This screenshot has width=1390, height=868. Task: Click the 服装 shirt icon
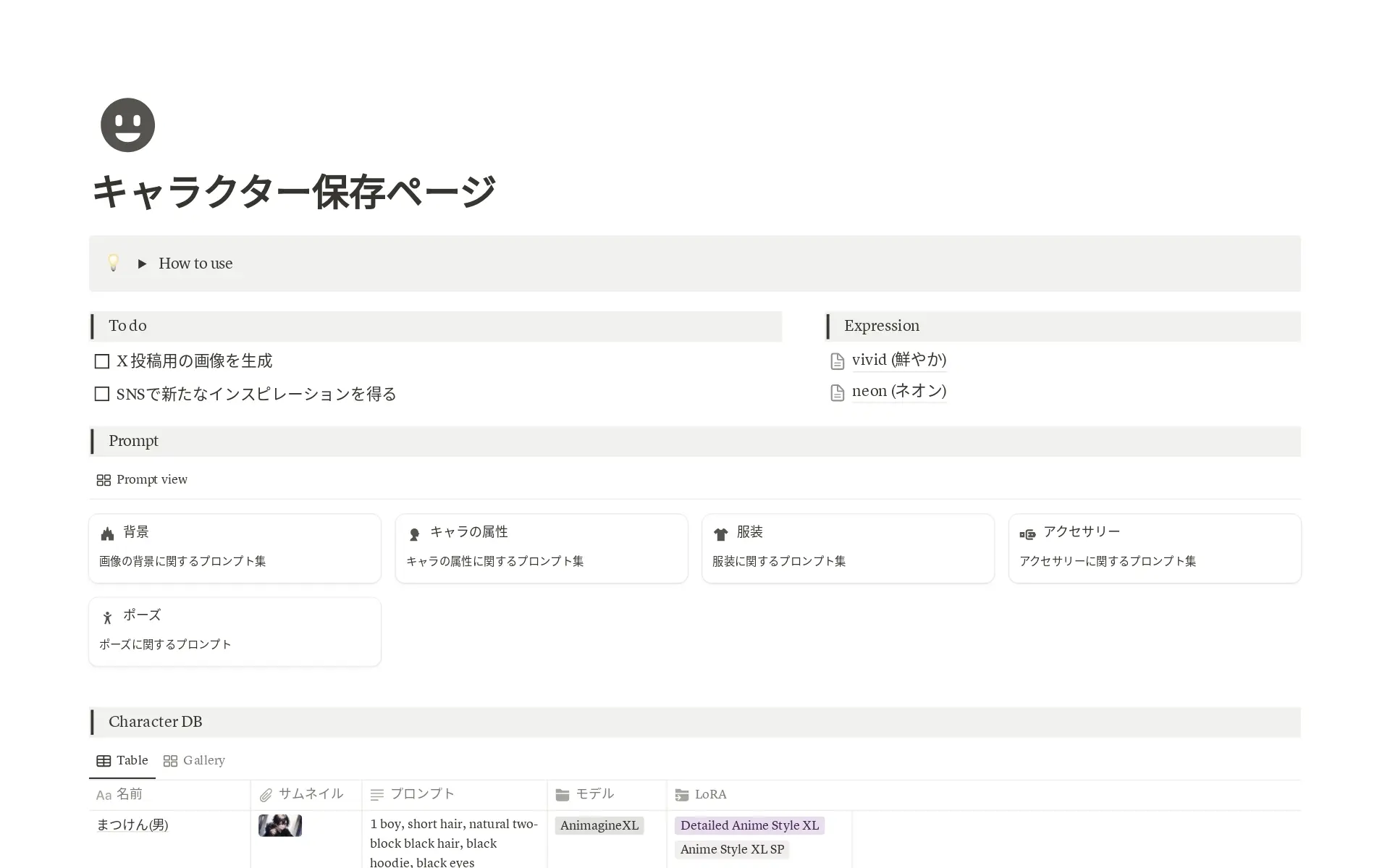[721, 533]
